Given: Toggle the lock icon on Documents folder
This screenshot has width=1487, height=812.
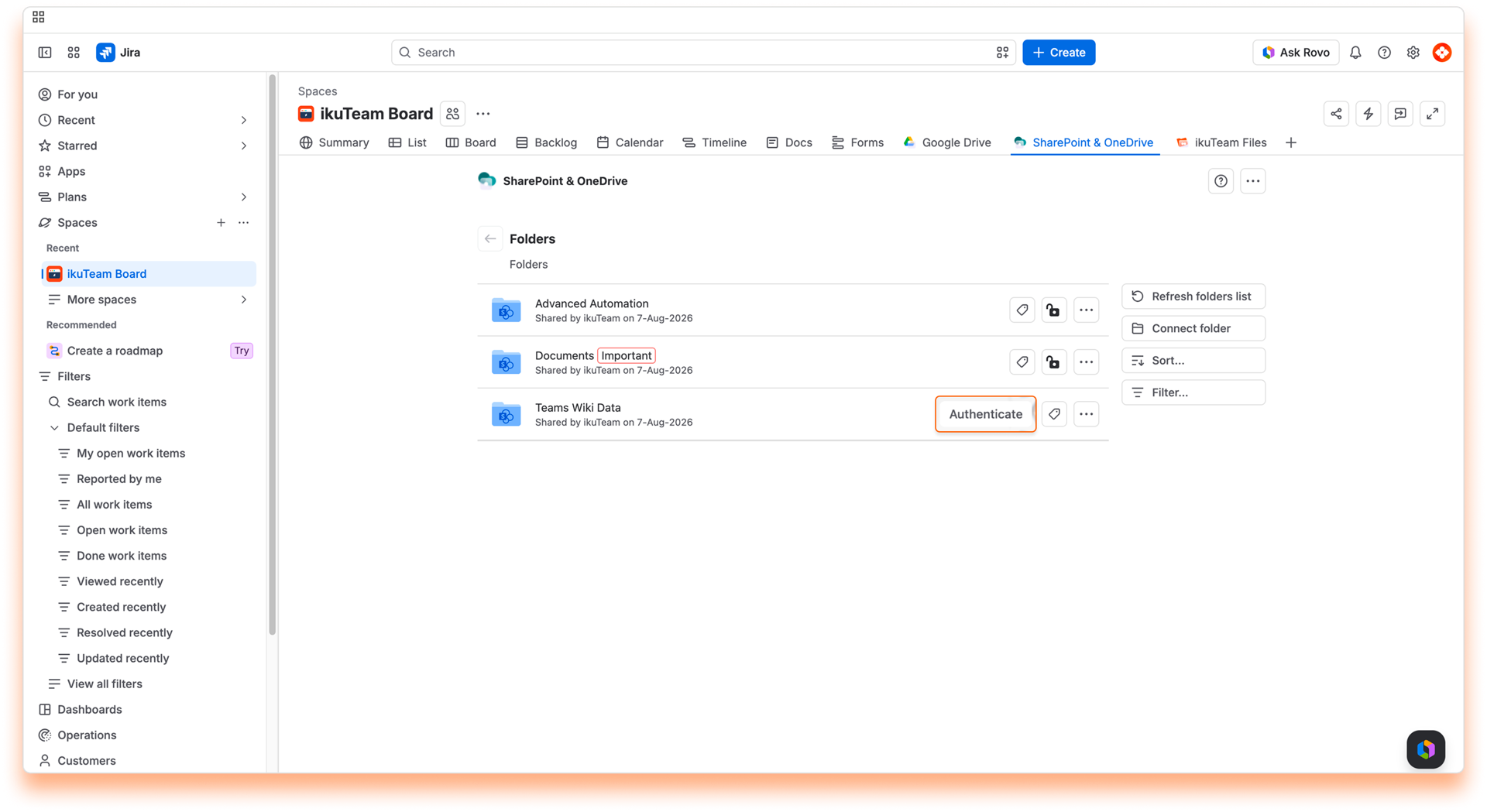Looking at the screenshot, I should click(1053, 362).
